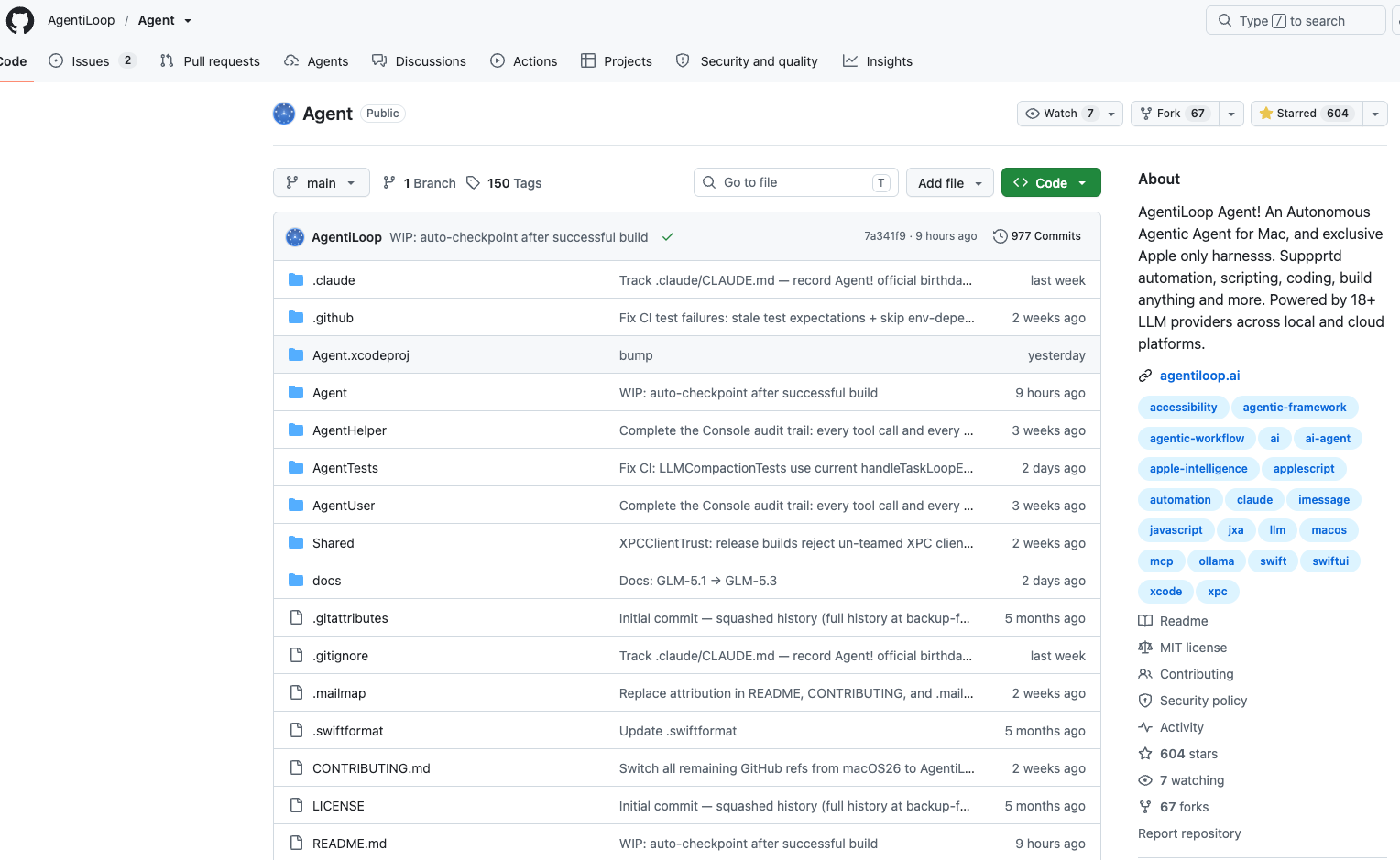Click the Type / to search box
Screen dimensions: 1400x860
(x=1296, y=21)
